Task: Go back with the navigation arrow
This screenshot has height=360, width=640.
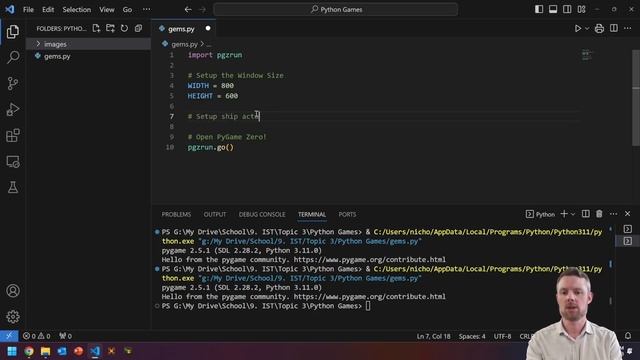Action: pyautogui.click(x=188, y=9)
